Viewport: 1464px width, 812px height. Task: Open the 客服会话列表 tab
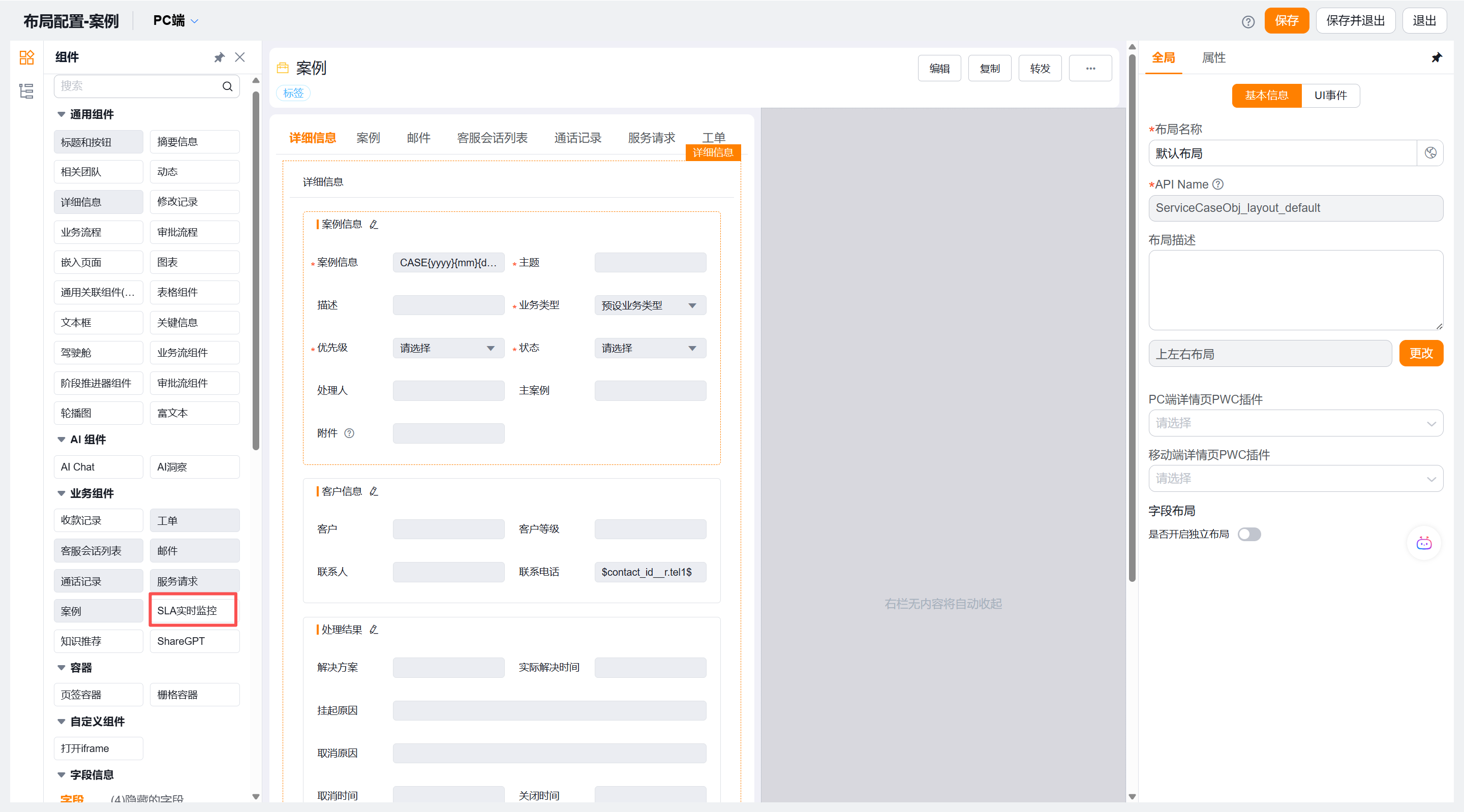[492, 138]
